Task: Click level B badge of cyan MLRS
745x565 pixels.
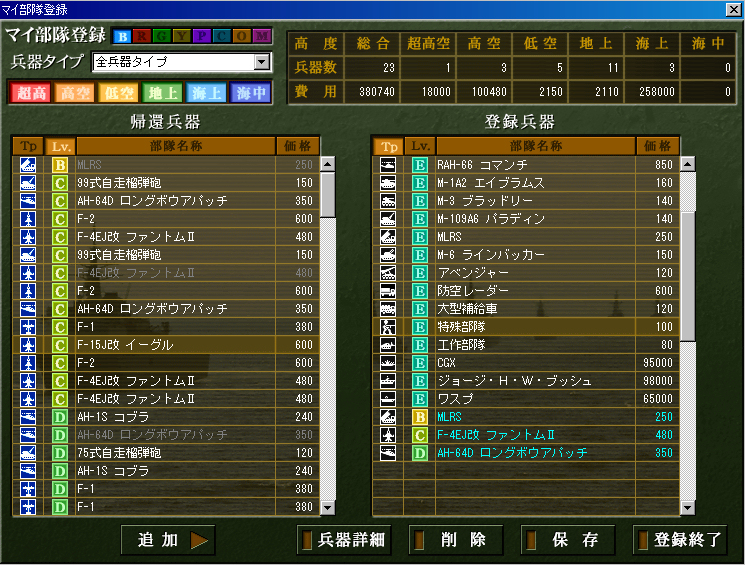Action: click(x=420, y=417)
